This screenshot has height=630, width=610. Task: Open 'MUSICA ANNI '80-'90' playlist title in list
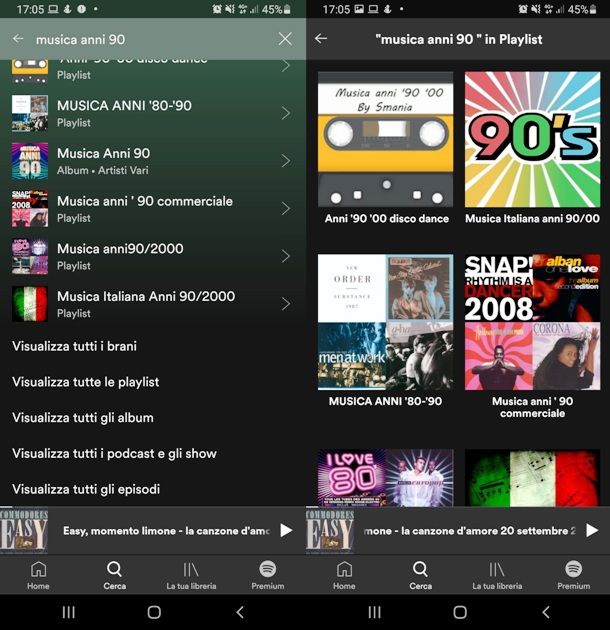124,106
